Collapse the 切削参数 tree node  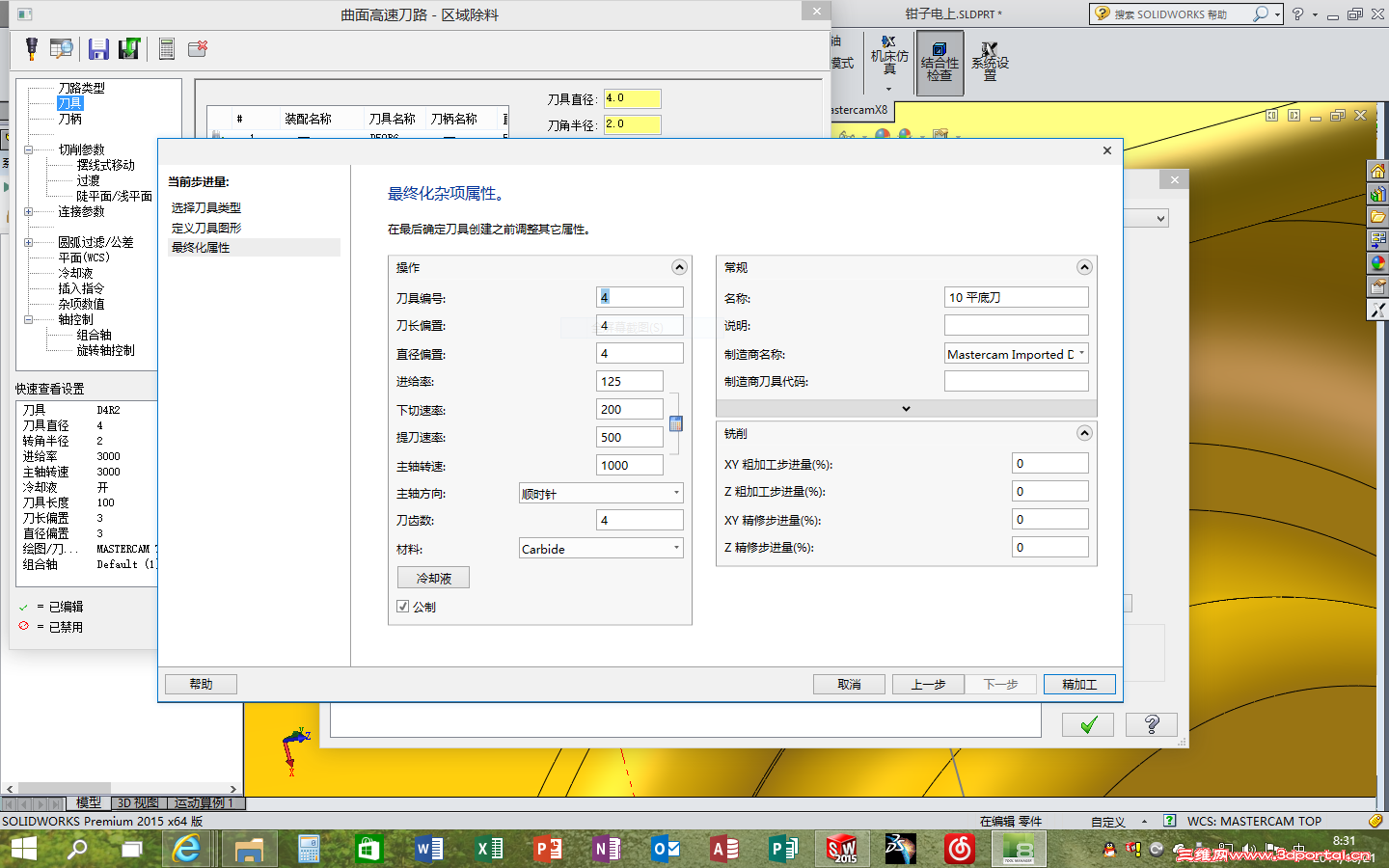point(28,149)
